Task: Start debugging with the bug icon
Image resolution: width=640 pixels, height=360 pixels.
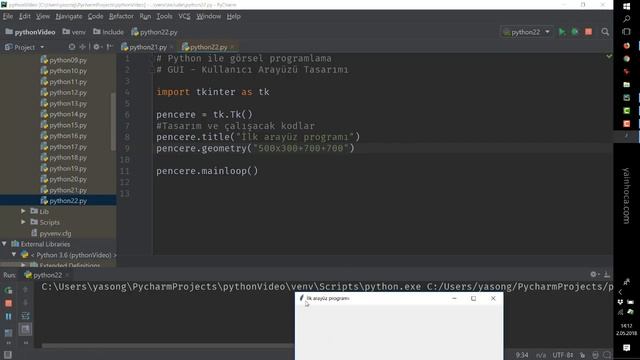Action: click(575, 32)
